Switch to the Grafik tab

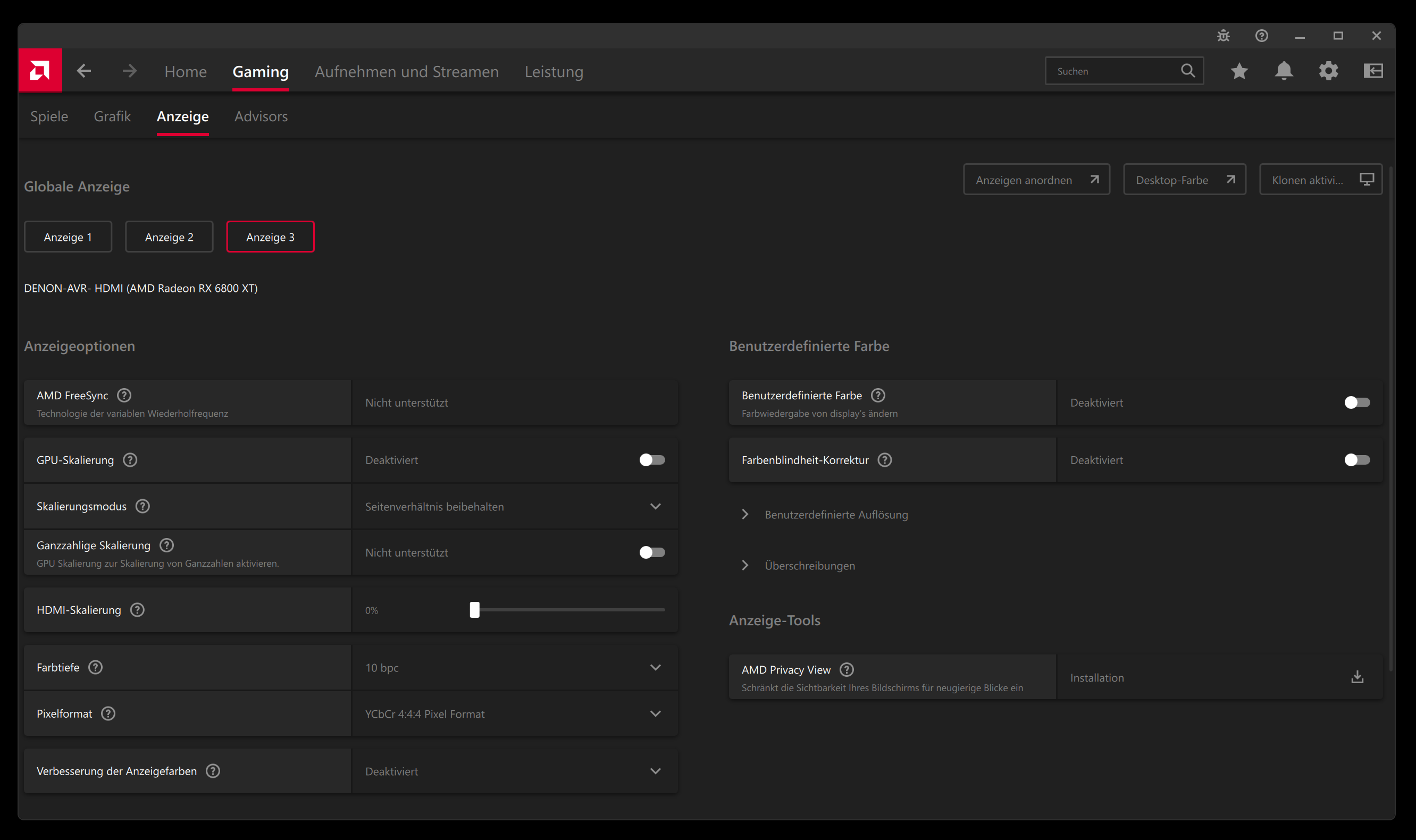coord(112,116)
